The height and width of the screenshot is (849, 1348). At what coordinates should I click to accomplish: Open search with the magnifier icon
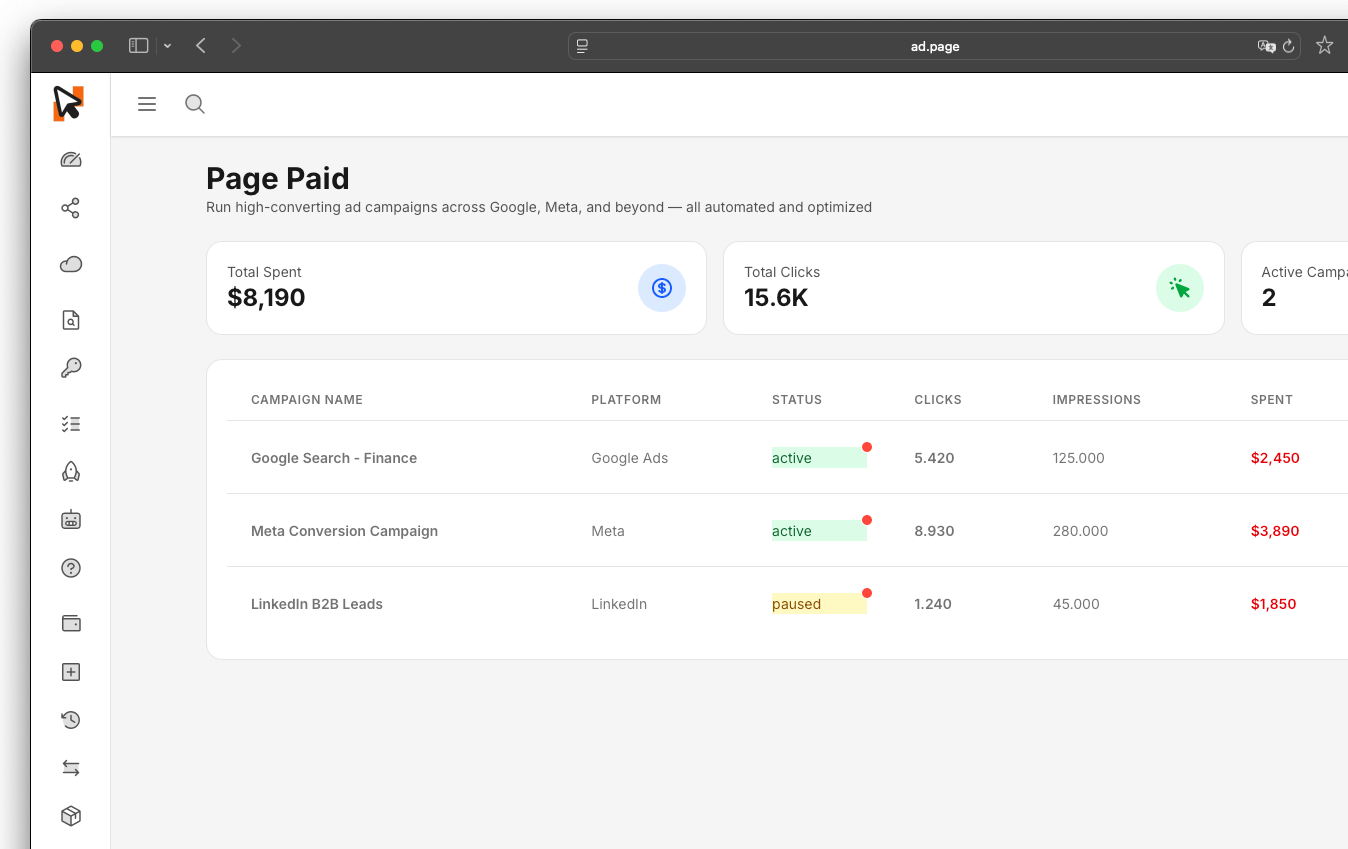point(195,104)
